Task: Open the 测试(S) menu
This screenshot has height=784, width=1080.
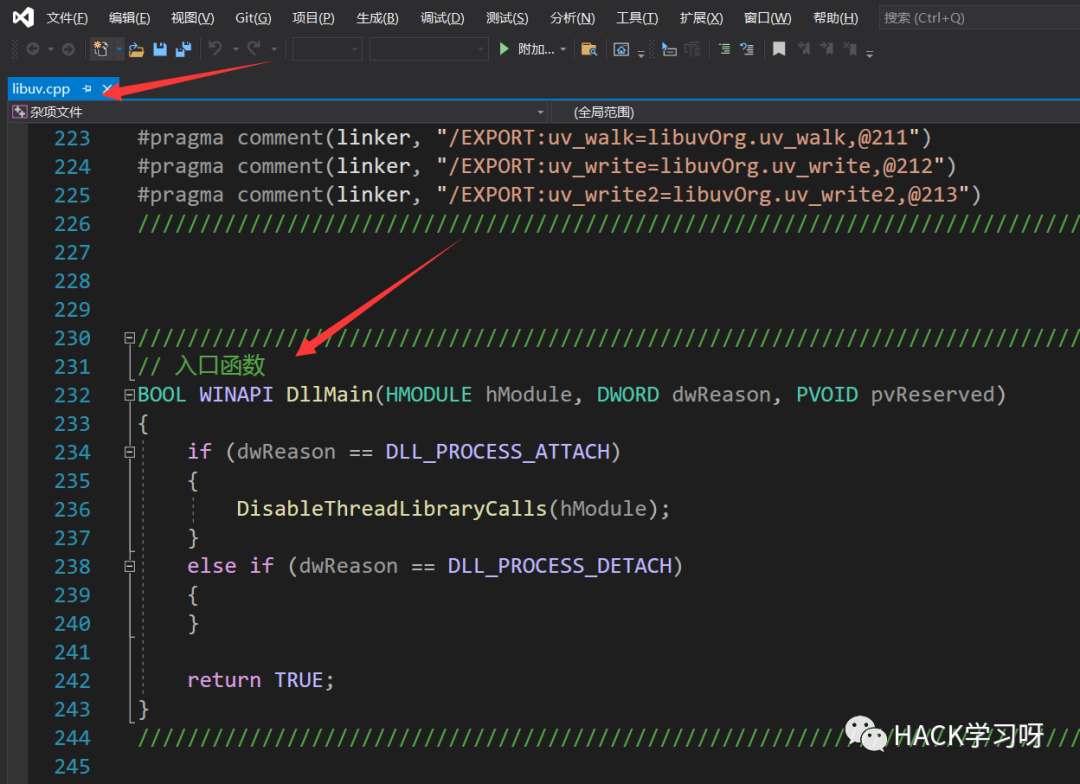Action: 507,18
